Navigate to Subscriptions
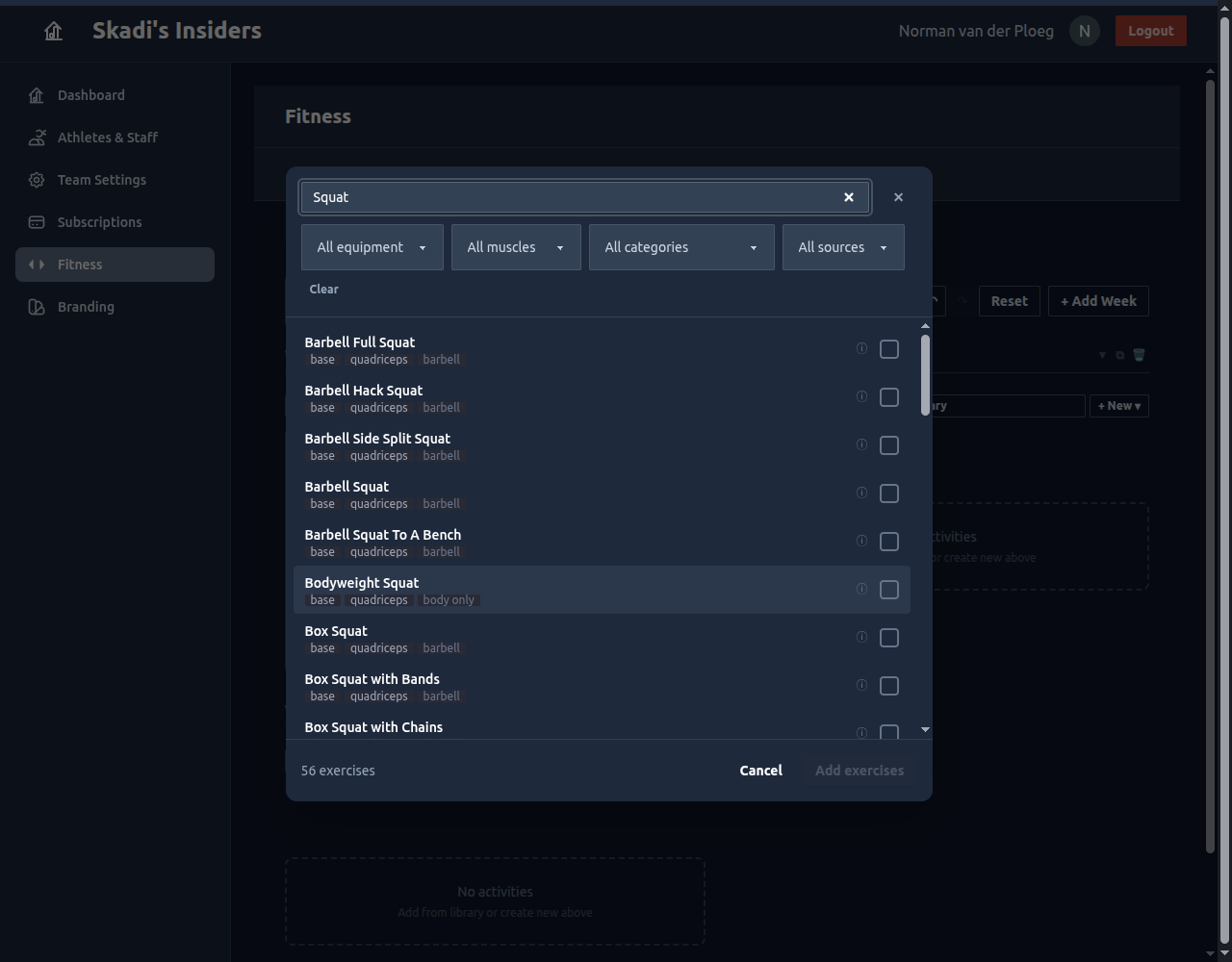This screenshot has width=1232, height=962. [x=115, y=222]
